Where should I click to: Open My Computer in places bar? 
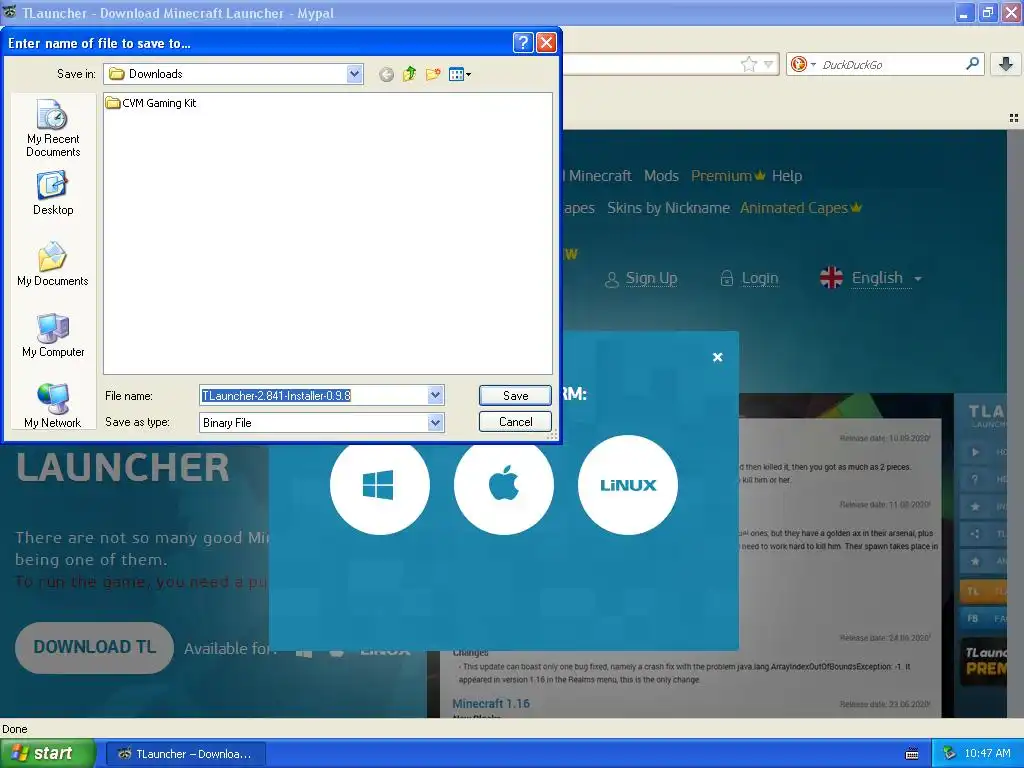(x=53, y=335)
